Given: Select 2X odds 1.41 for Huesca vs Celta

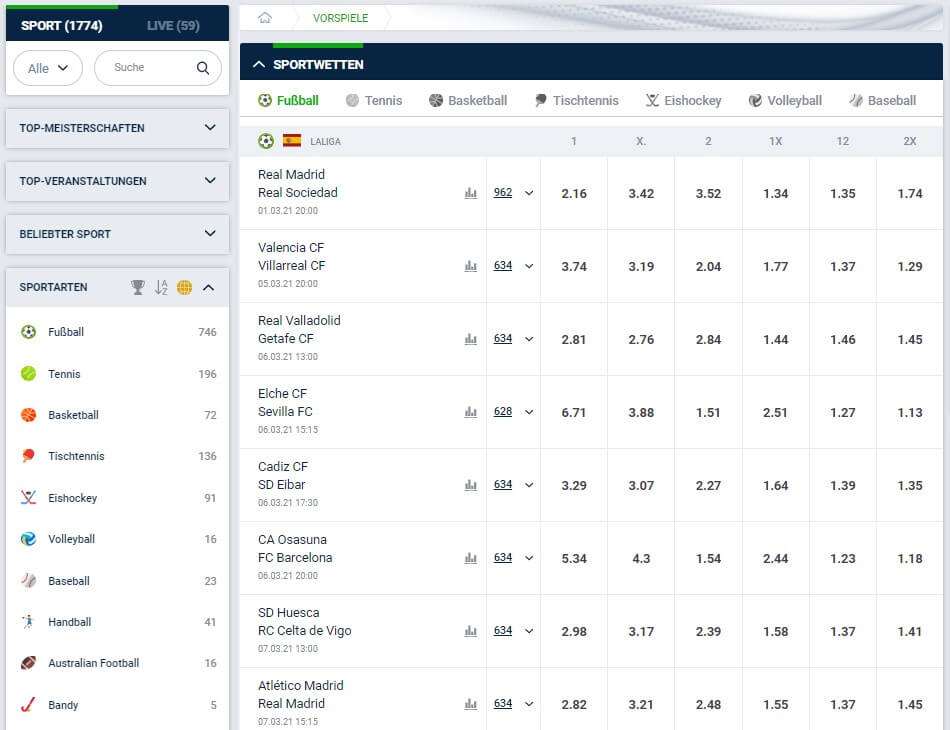Looking at the screenshot, I should point(910,631).
